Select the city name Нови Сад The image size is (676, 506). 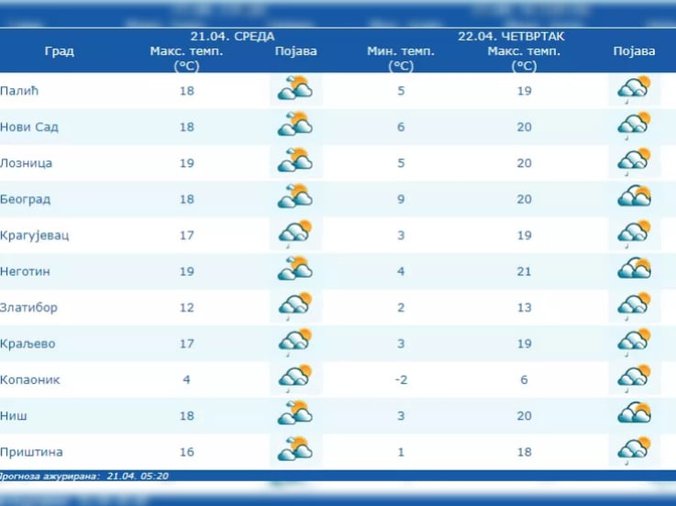pyautogui.click(x=29, y=127)
